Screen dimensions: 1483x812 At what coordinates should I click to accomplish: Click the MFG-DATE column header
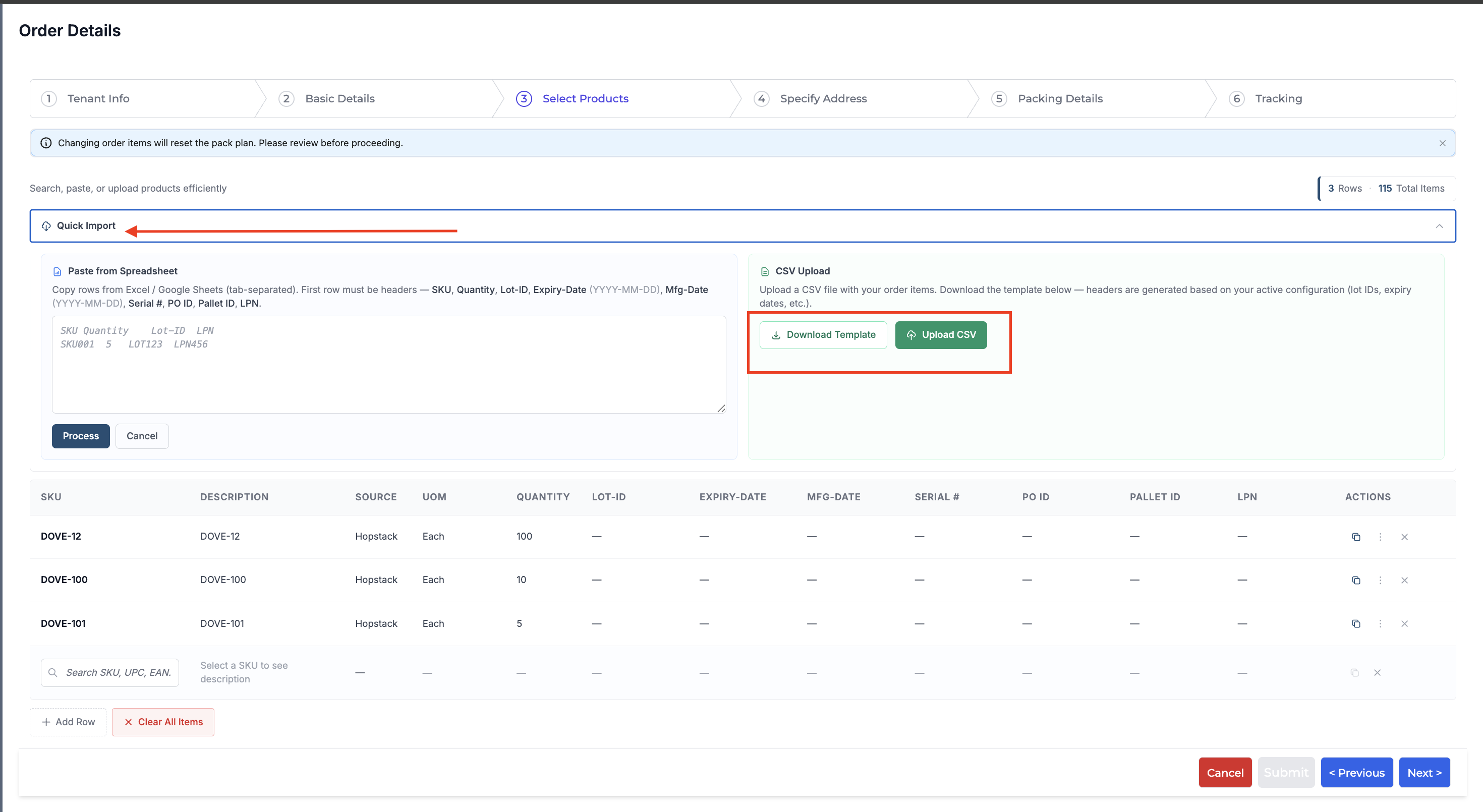point(834,497)
